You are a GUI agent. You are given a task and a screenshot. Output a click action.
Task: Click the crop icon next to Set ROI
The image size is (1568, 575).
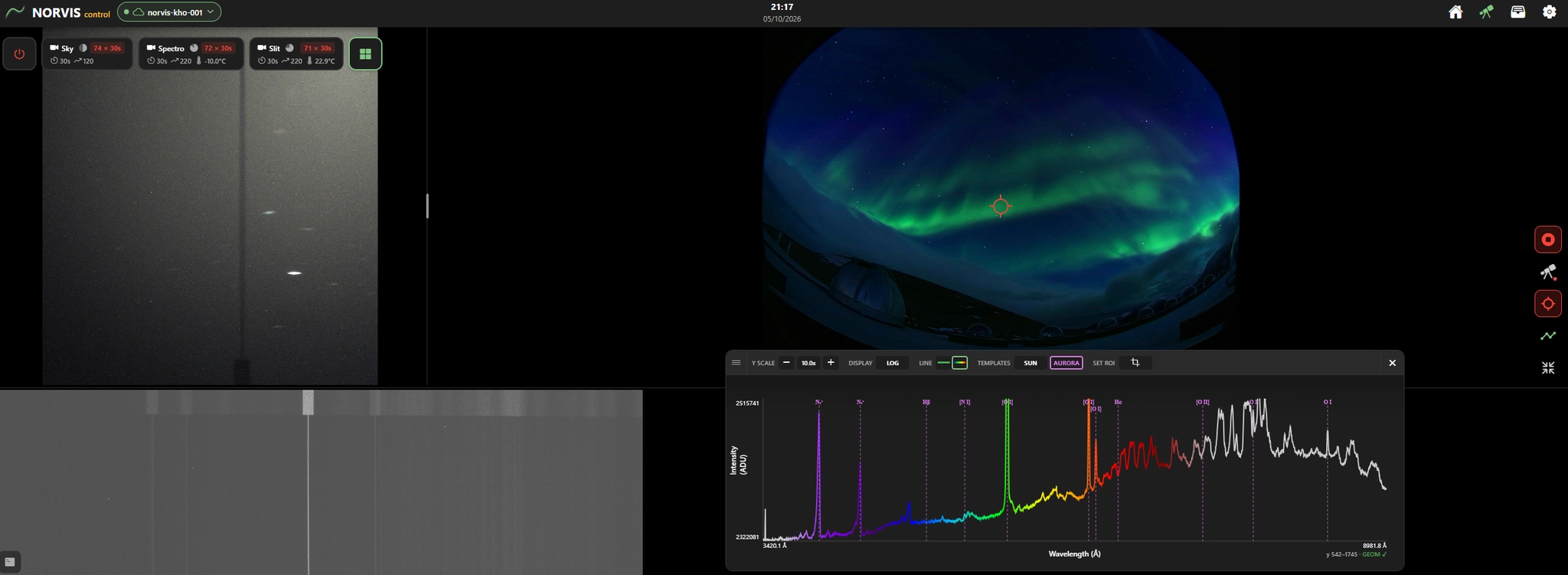click(x=1135, y=363)
